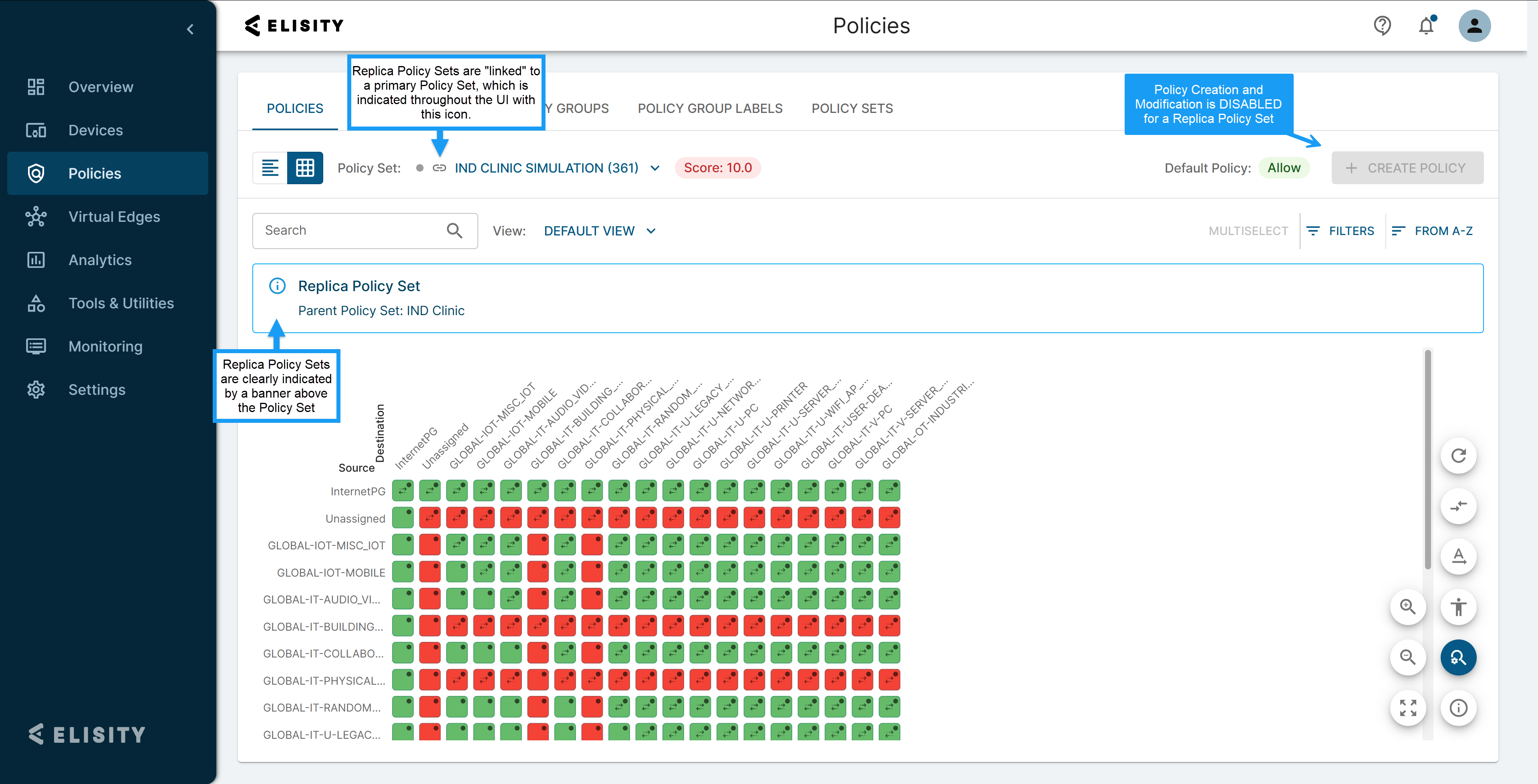The height and width of the screenshot is (784, 1538).
Task: Click the red Unassigned-to-InternetPG matrix cell
Action: (x=430, y=518)
